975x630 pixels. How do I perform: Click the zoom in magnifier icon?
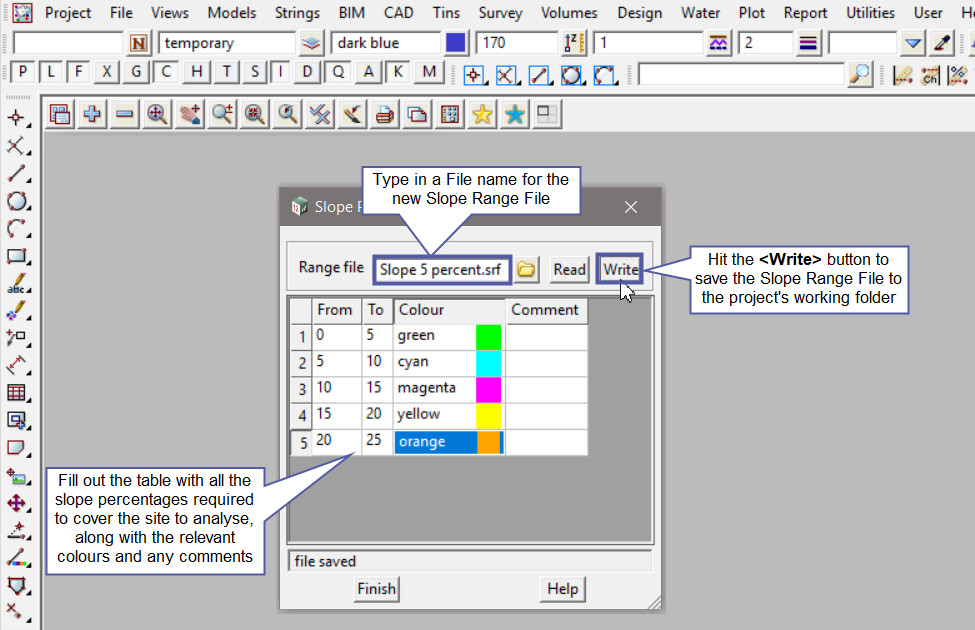pyautogui.click(x=222, y=114)
